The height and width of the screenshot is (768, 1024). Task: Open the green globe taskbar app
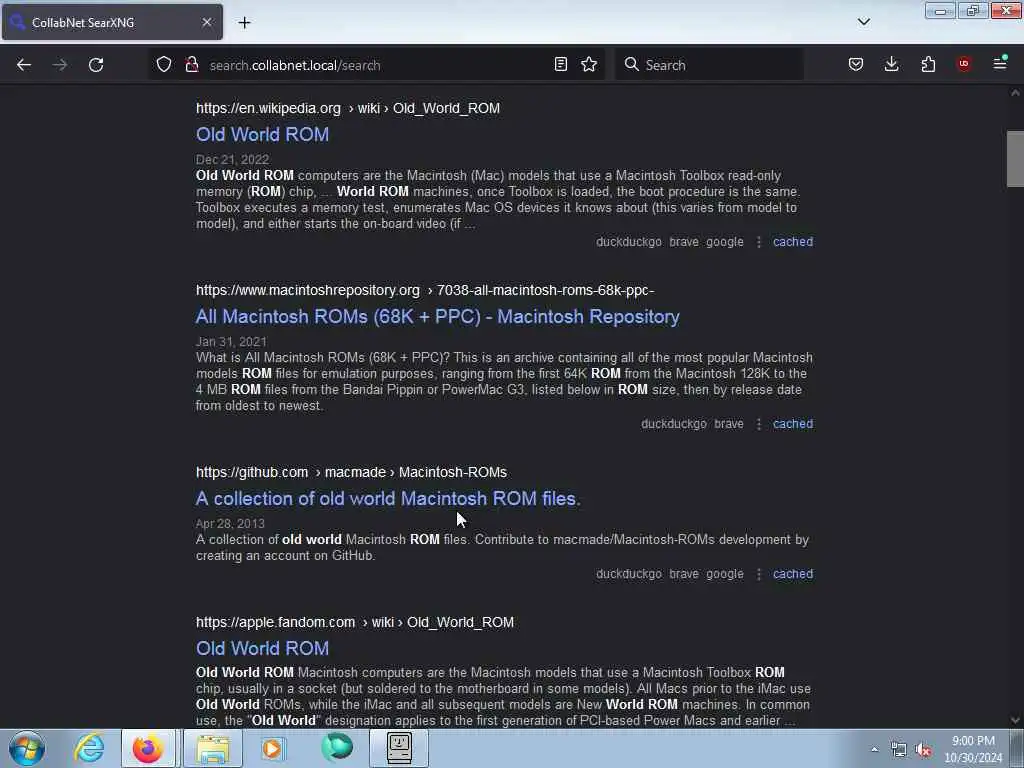pyautogui.click(x=337, y=748)
